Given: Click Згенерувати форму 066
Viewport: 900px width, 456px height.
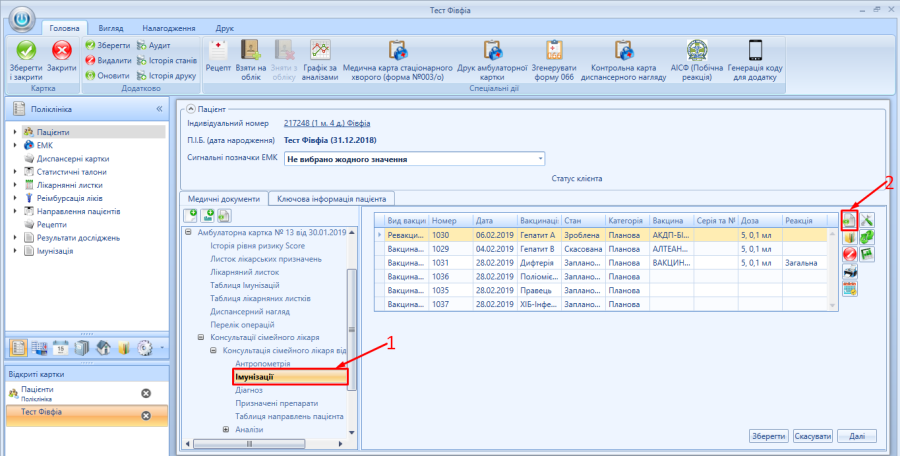Looking at the screenshot, I should click(x=554, y=51).
